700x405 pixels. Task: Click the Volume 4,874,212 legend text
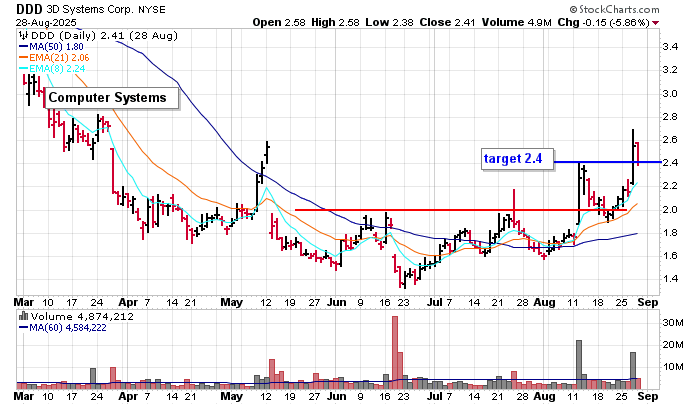[x=82, y=316]
